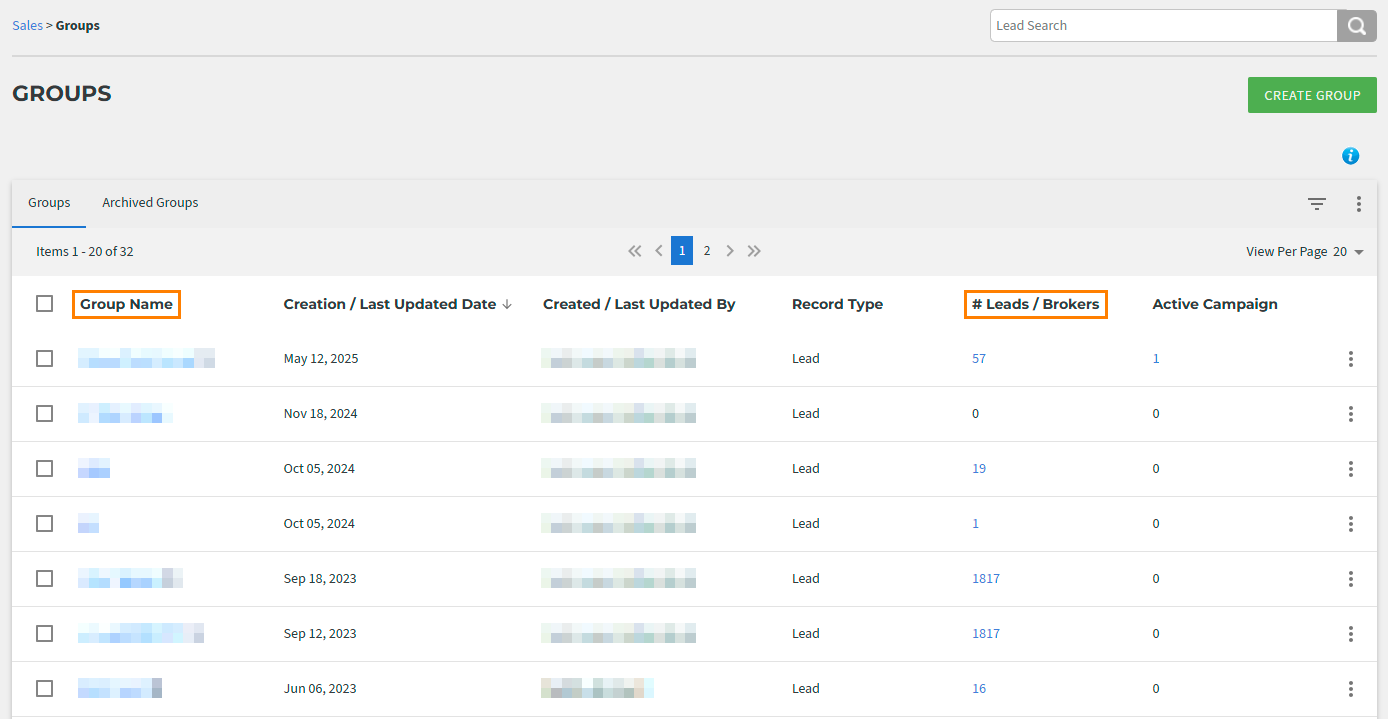The image size is (1388, 719).
Task: Go to next page arrow
Action: point(730,251)
